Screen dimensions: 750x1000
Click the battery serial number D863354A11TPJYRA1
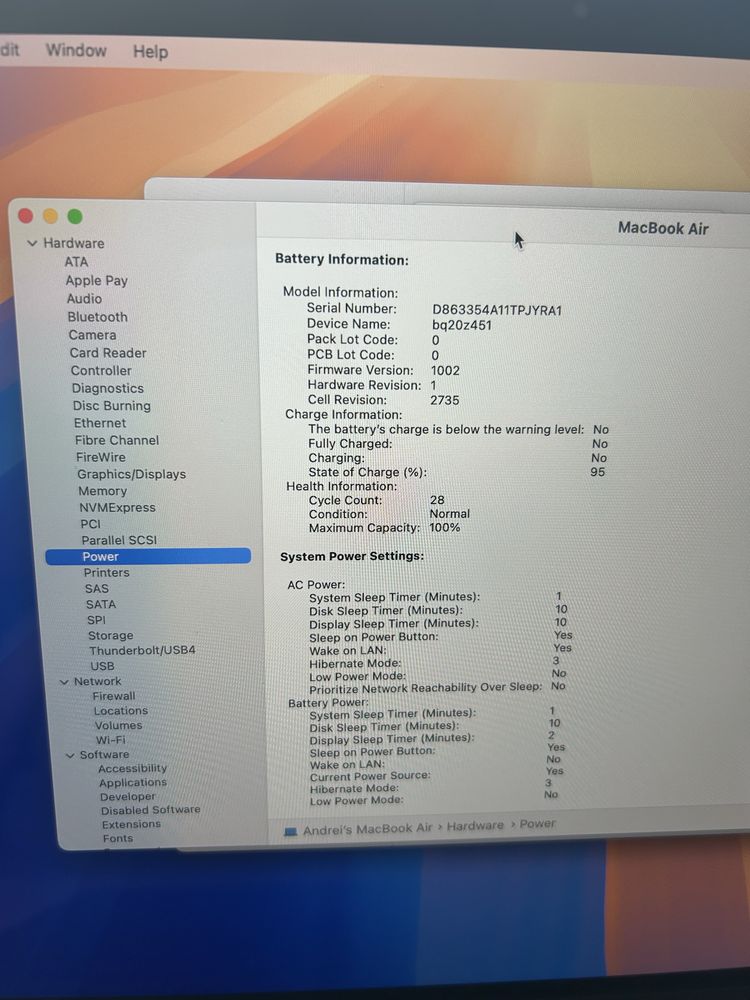(x=497, y=311)
